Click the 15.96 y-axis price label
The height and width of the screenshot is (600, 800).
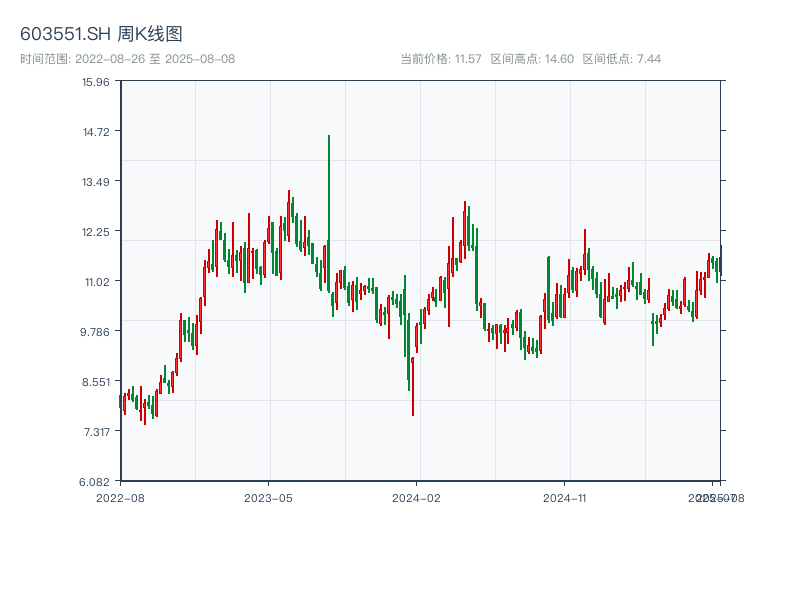(95, 82)
